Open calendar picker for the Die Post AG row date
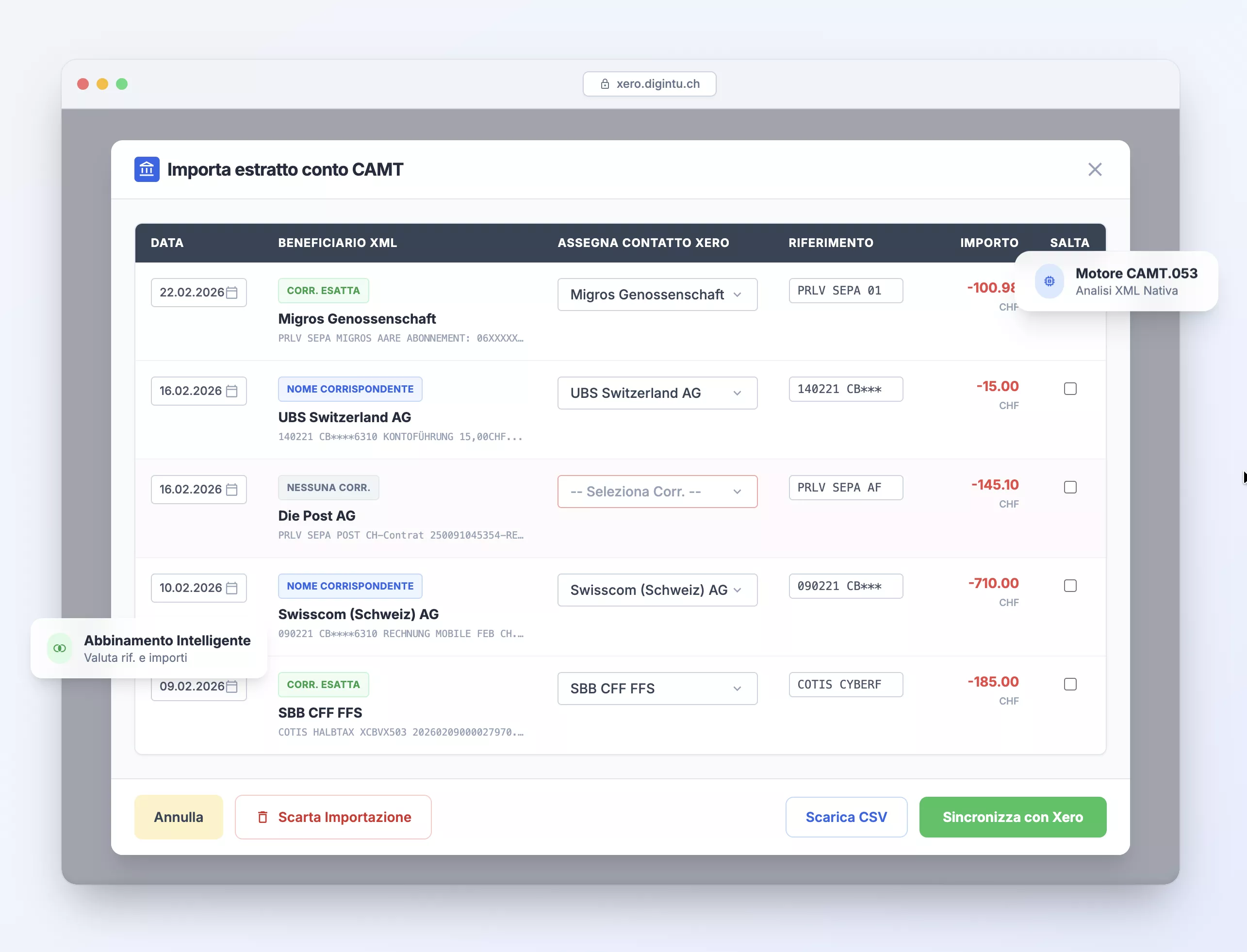This screenshot has height=952, width=1247. pos(232,490)
